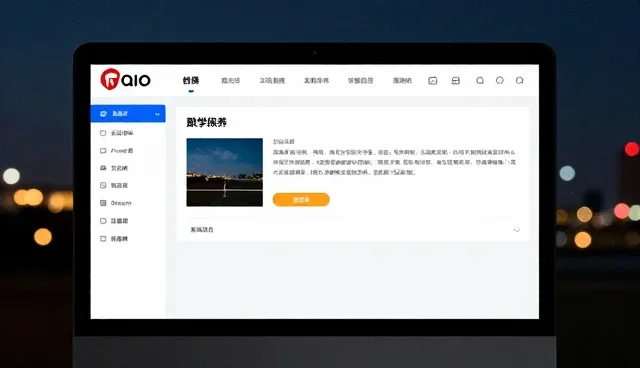Screen dimensions: 640x368
Task: Click the circled dot info icon in the top bar
Action: [500, 80]
